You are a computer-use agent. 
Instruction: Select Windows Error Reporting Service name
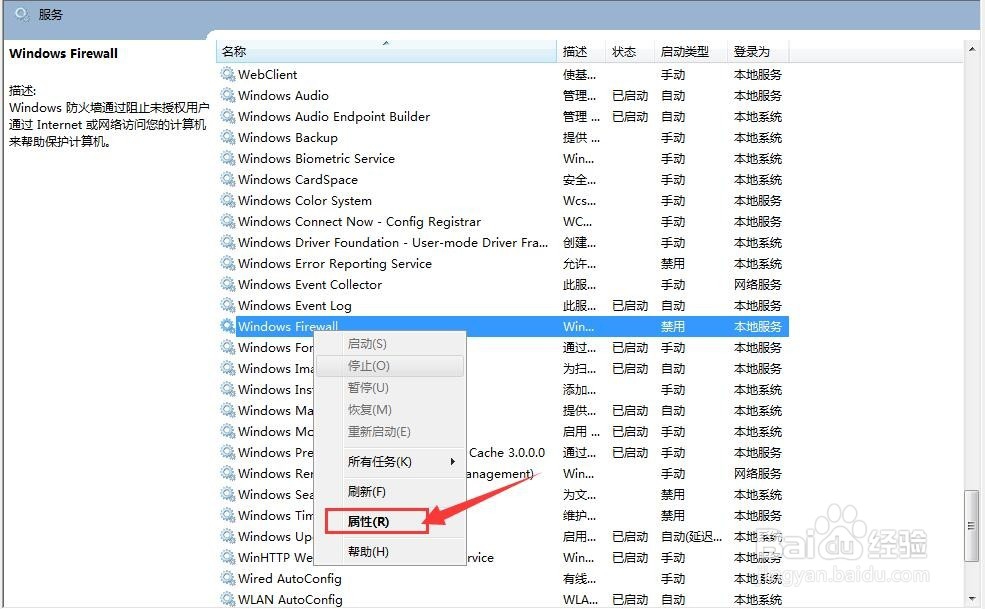[x=335, y=263]
